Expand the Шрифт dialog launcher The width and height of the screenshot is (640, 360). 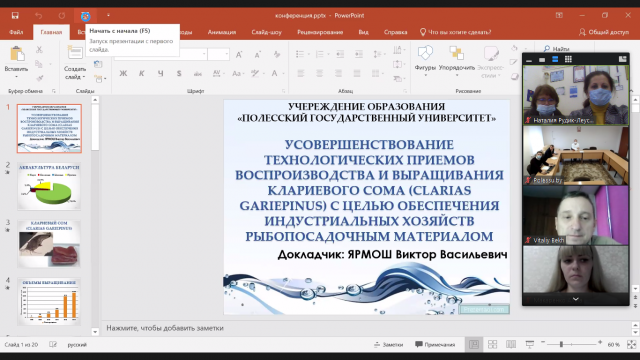click(x=284, y=91)
